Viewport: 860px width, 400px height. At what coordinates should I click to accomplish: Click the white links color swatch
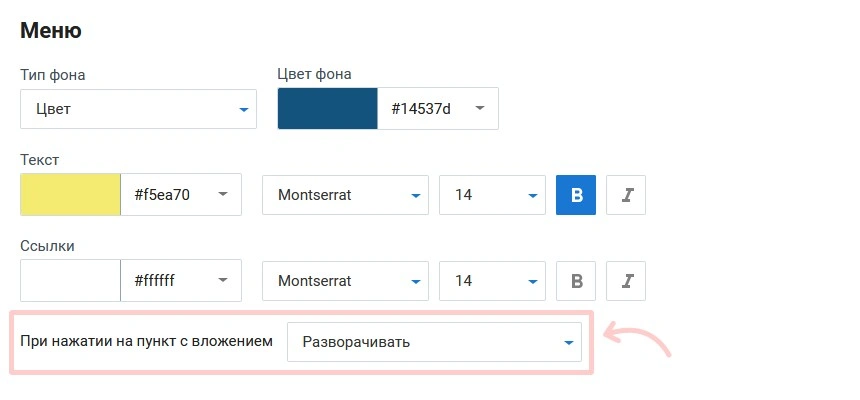coord(70,281)
